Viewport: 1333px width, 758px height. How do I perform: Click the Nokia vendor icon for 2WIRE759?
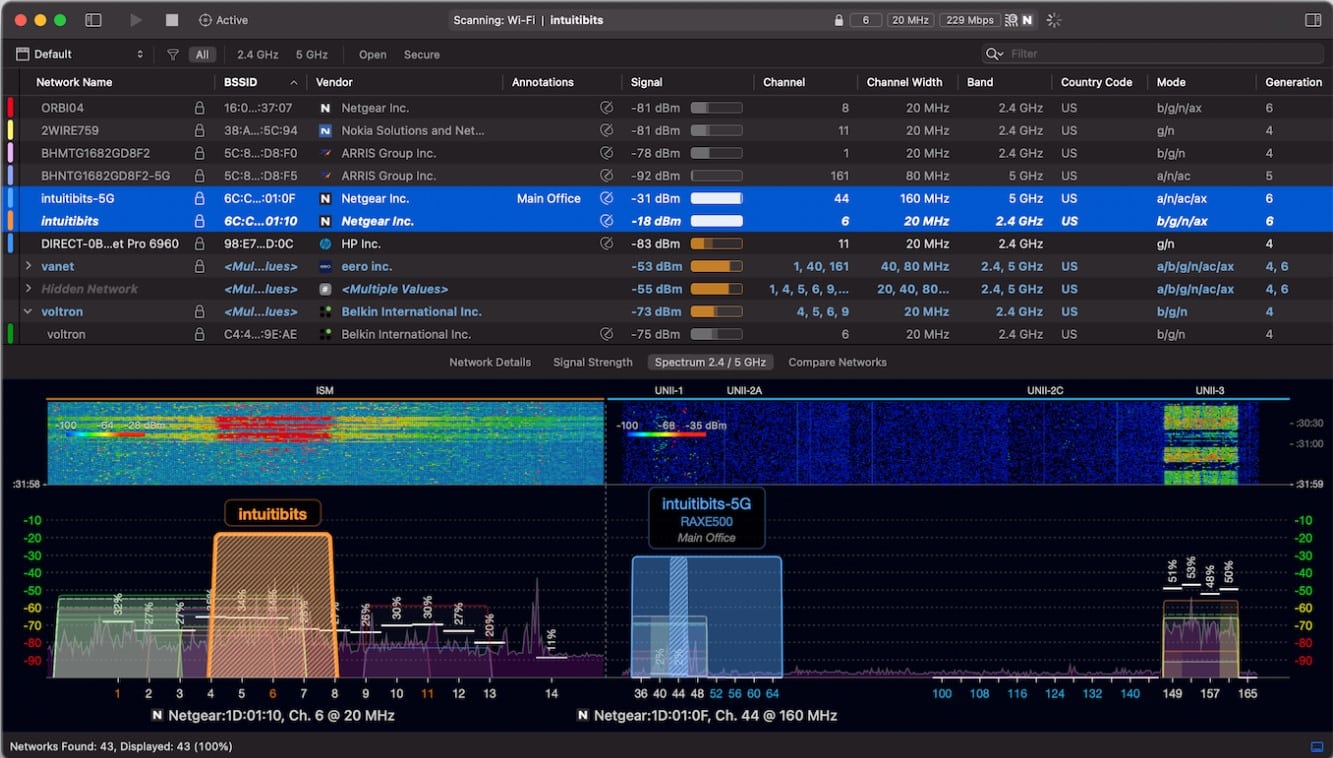pos(325,130)
